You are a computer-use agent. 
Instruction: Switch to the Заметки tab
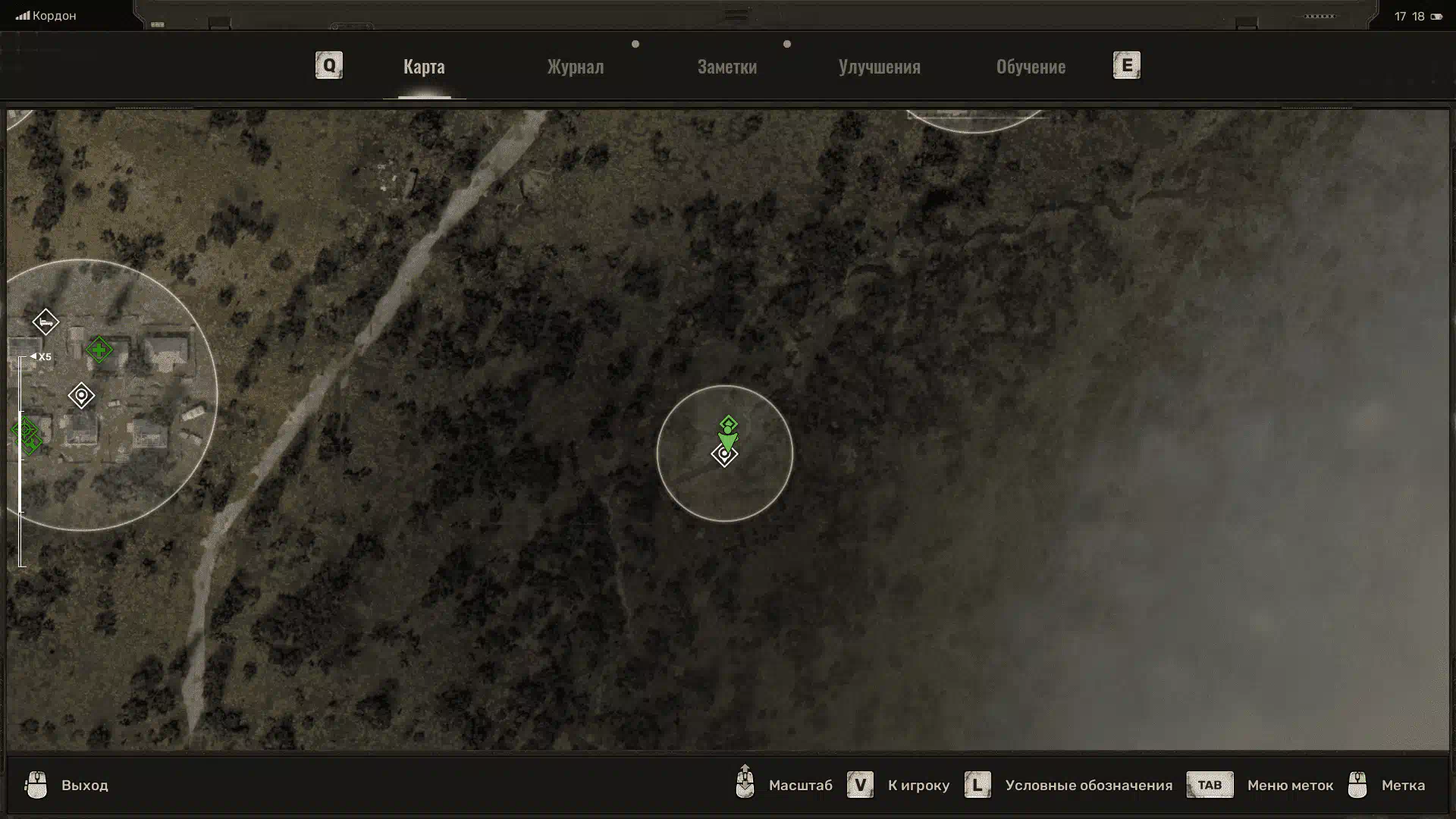click(726, 67)
